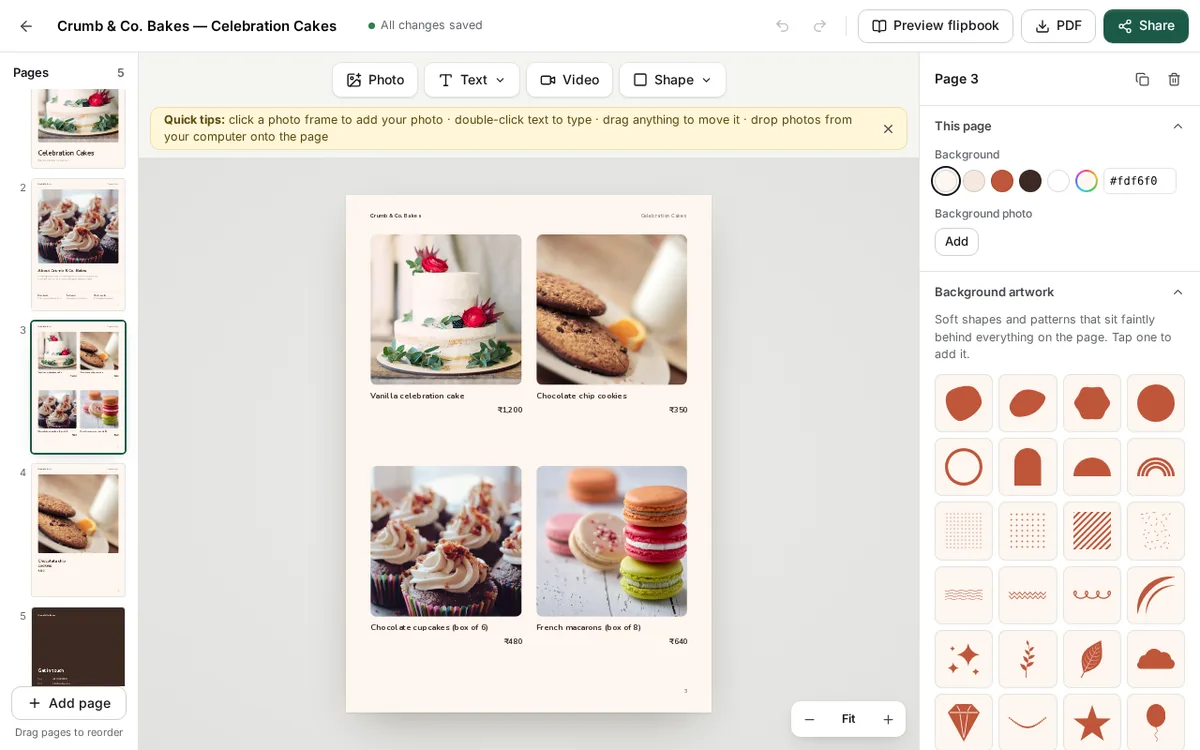Open the Shape dropdown in the toolbar
Image resolution: width=1200 pixels, height=750 pixels.
(672, 80)
